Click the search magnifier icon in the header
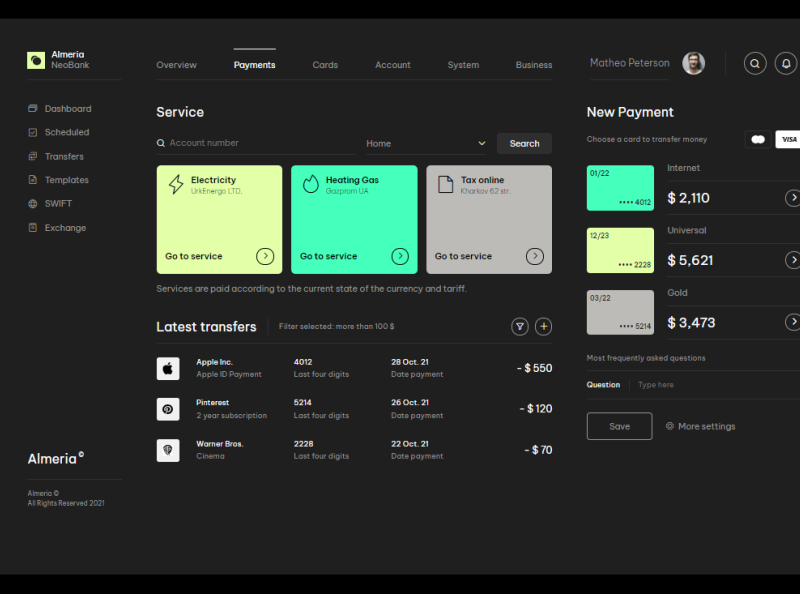Viewport: 800px width, 594px height. 755,63
